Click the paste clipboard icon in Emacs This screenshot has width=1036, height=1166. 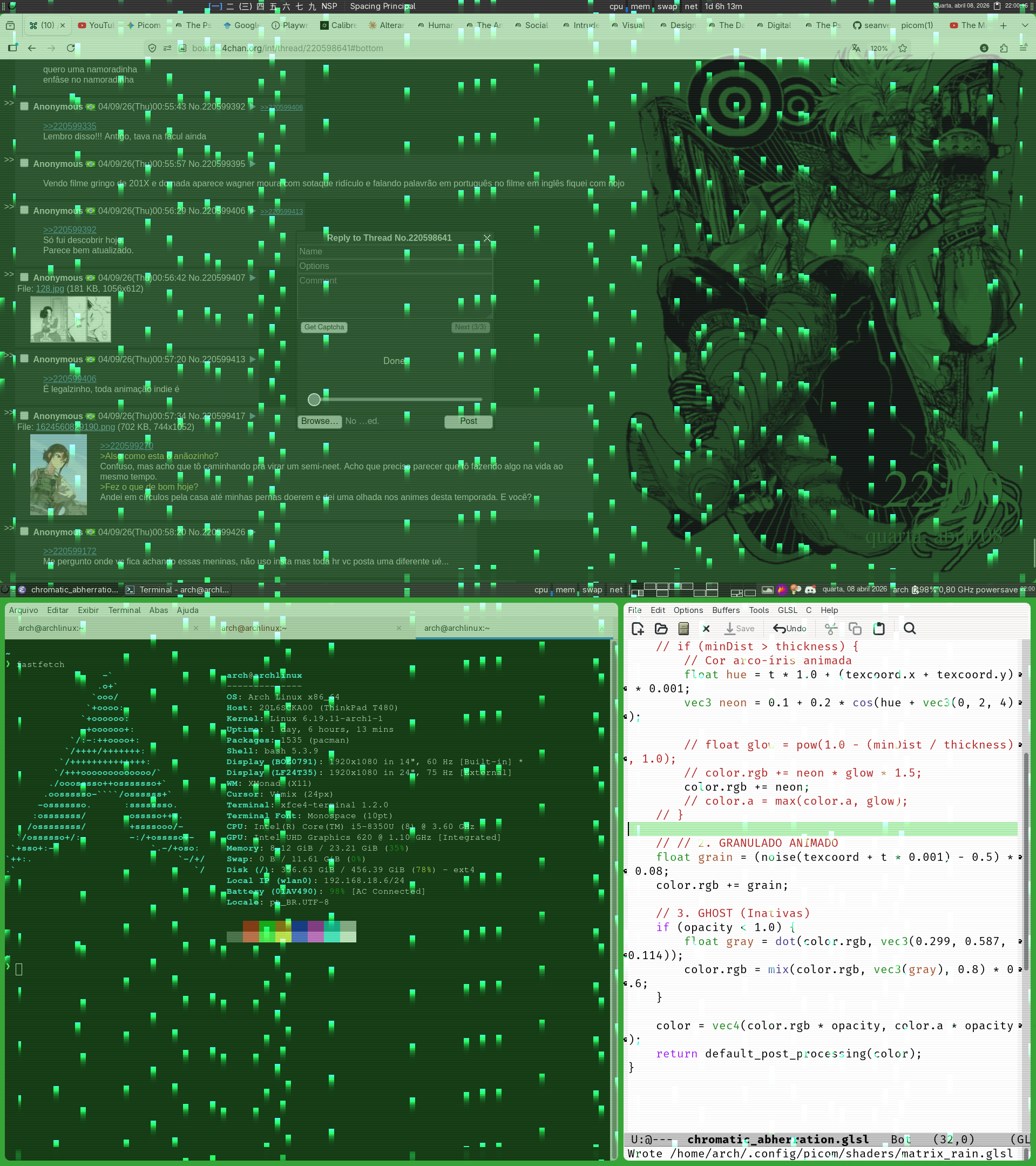[x=879, y=629]
